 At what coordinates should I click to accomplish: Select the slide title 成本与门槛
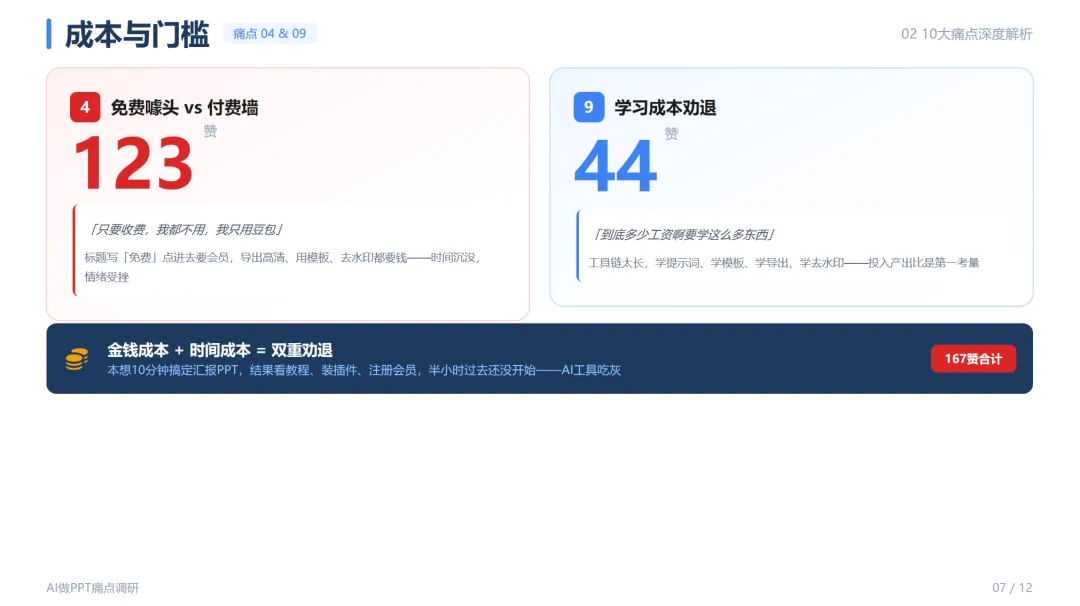[137, 34]
